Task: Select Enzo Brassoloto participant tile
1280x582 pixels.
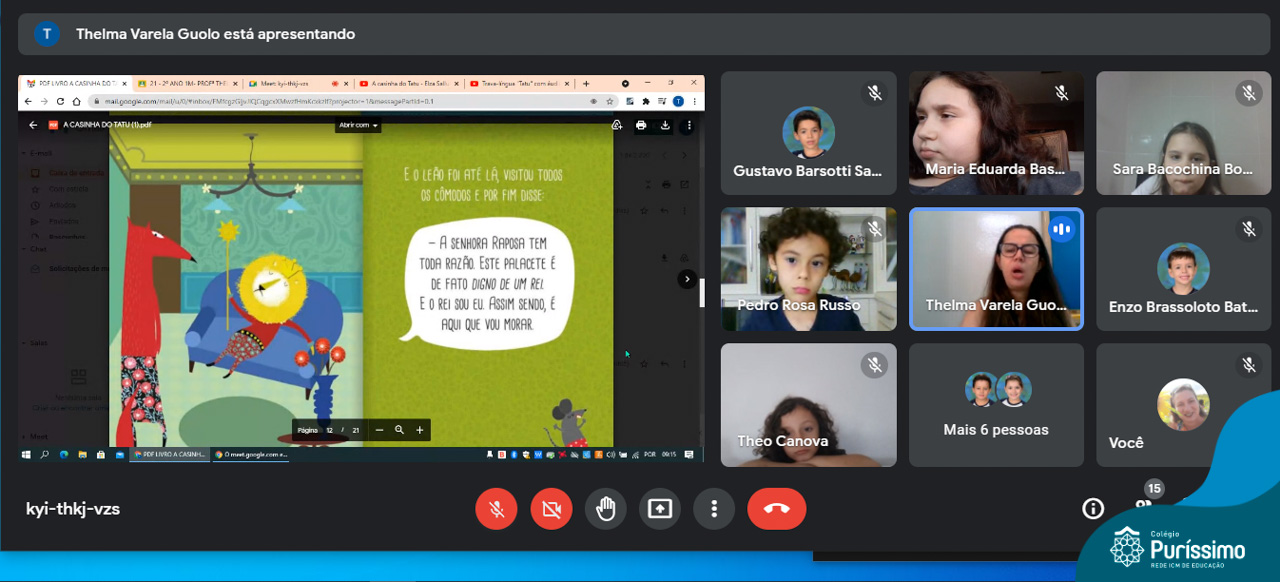Action: point(1184,269)
